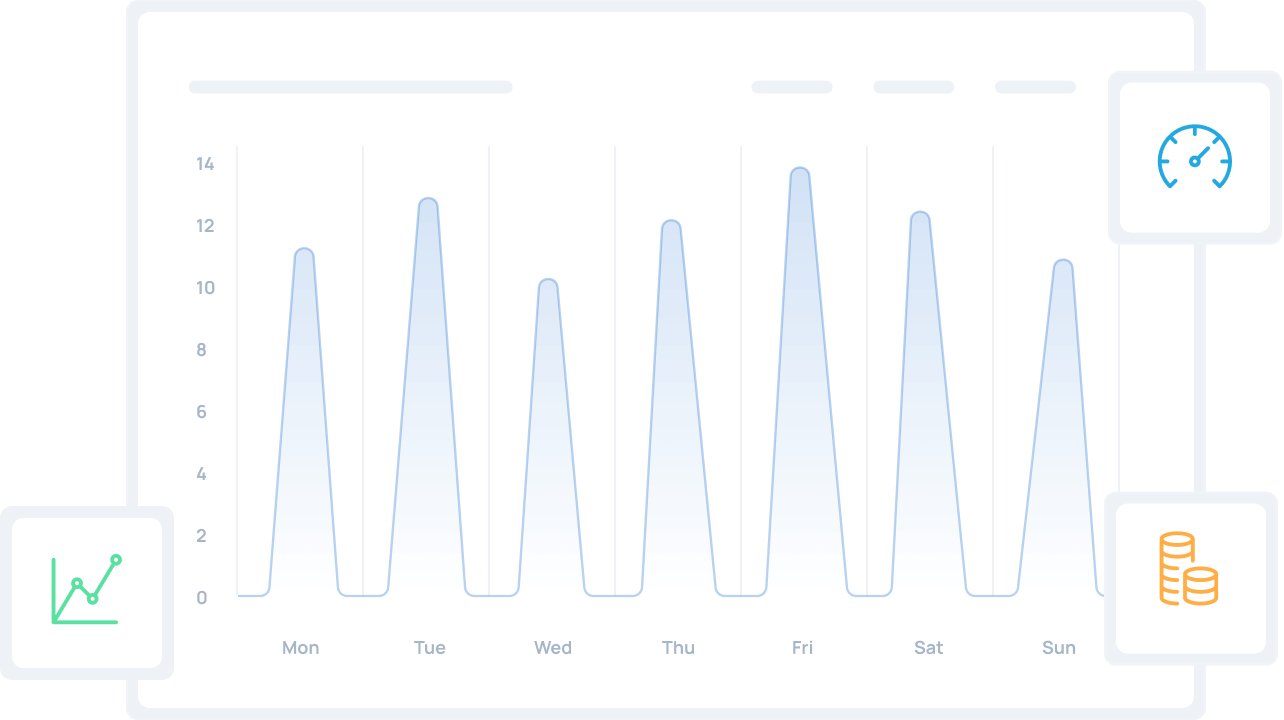Click the 2 value on the y-axis

tap(202, 536)
